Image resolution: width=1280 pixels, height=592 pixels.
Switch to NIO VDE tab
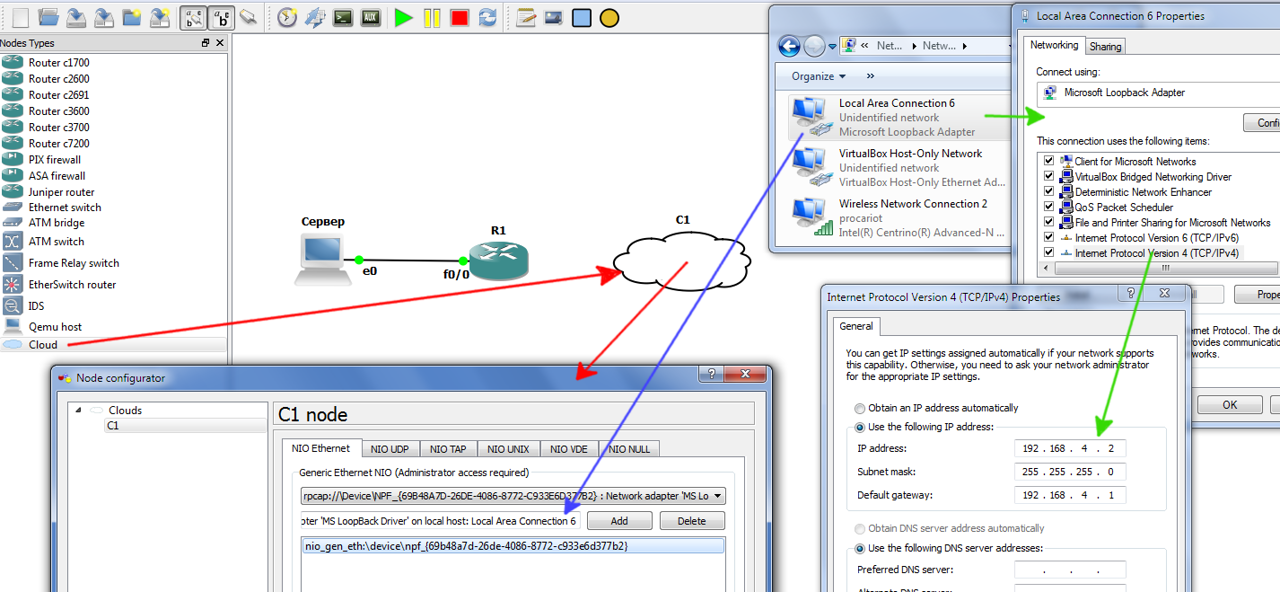(569, 449)
